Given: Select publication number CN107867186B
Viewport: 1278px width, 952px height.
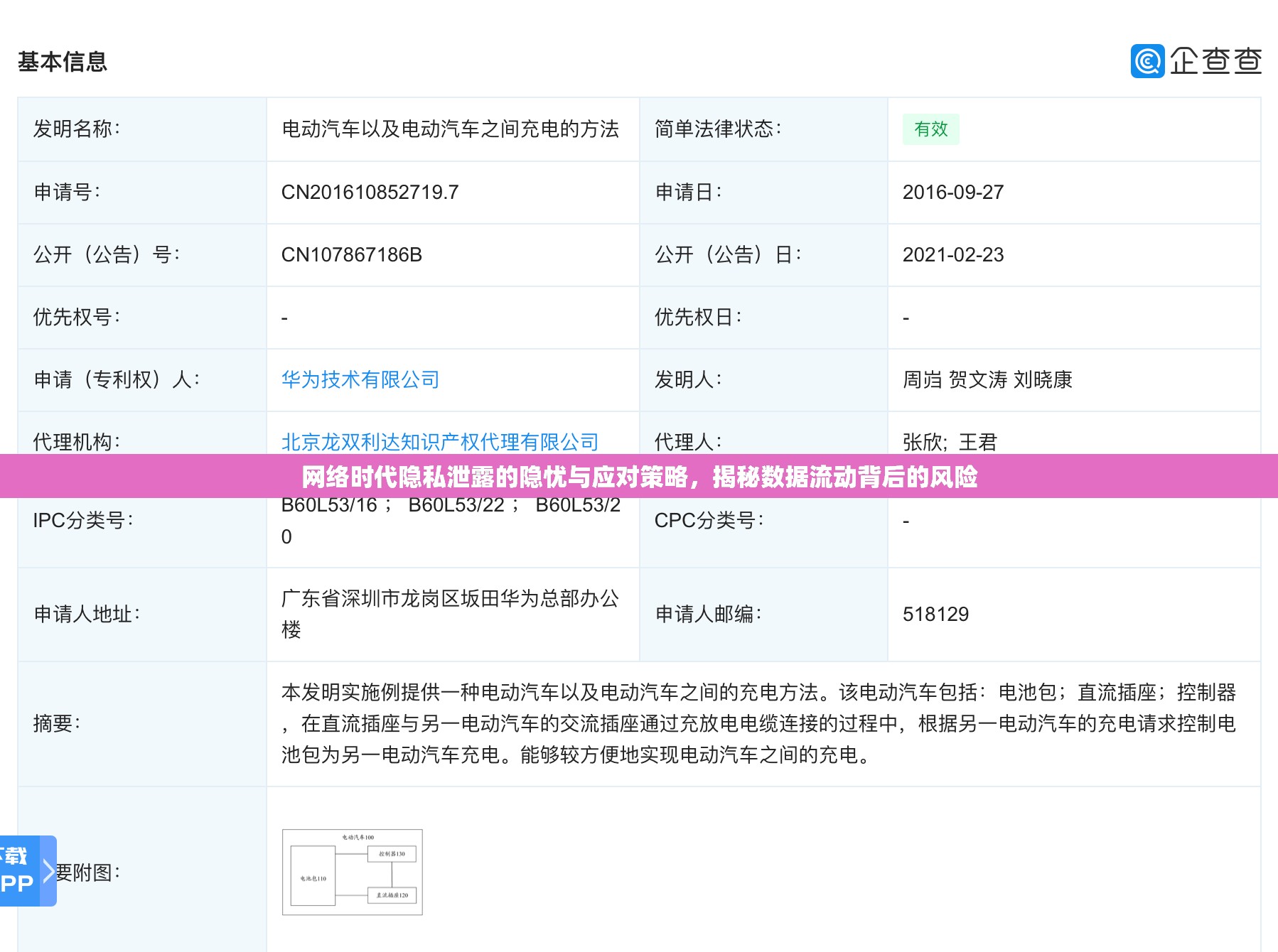Looking at the screenshot, I should tap(352, 255).
